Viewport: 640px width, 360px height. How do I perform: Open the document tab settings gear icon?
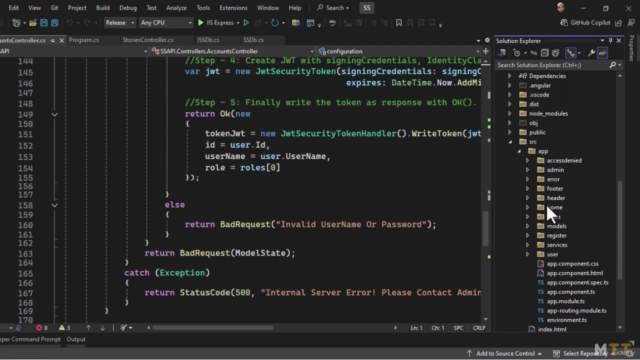click(x=487, y=40)
